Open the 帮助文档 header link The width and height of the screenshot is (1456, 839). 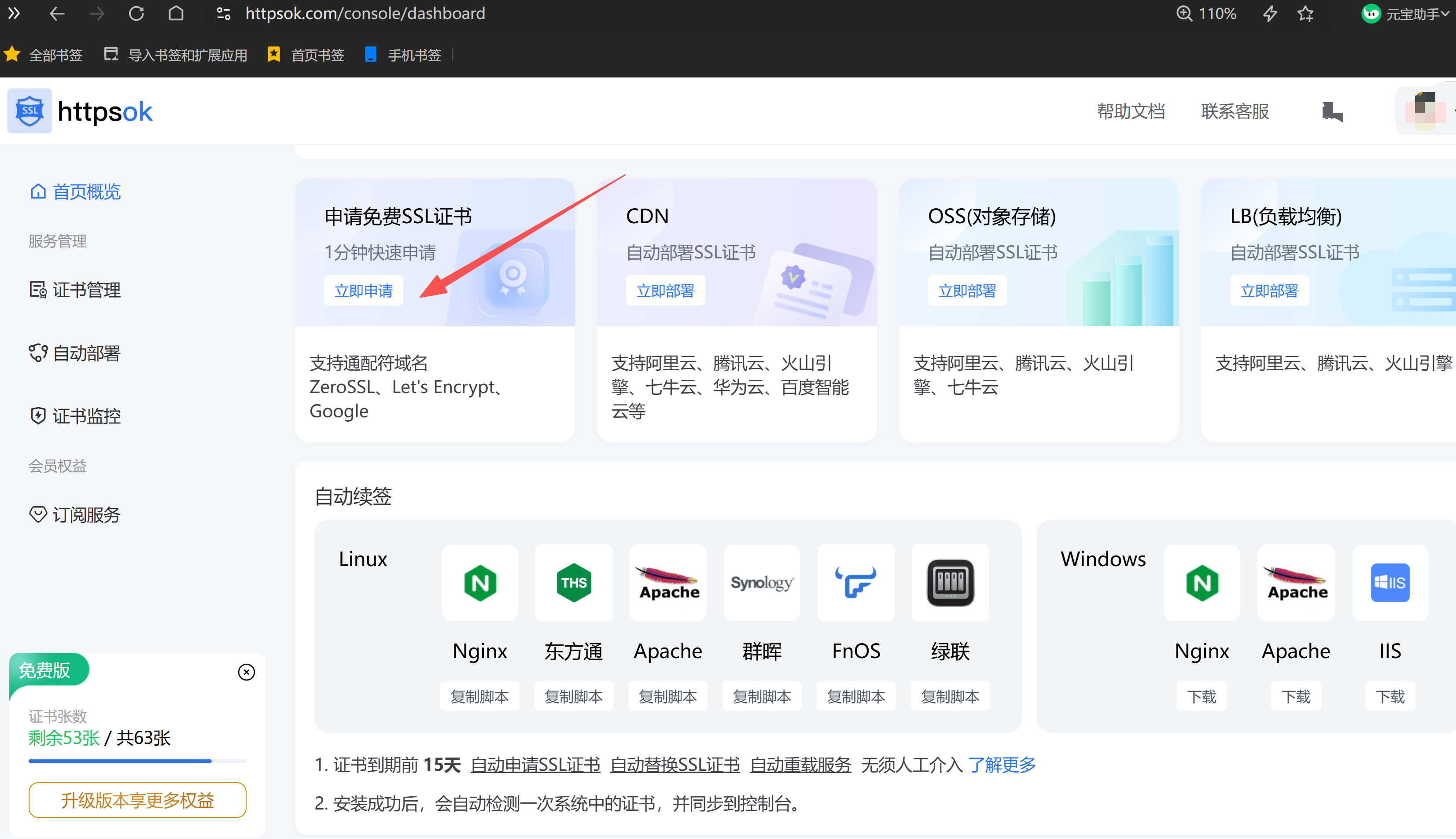1131,111
